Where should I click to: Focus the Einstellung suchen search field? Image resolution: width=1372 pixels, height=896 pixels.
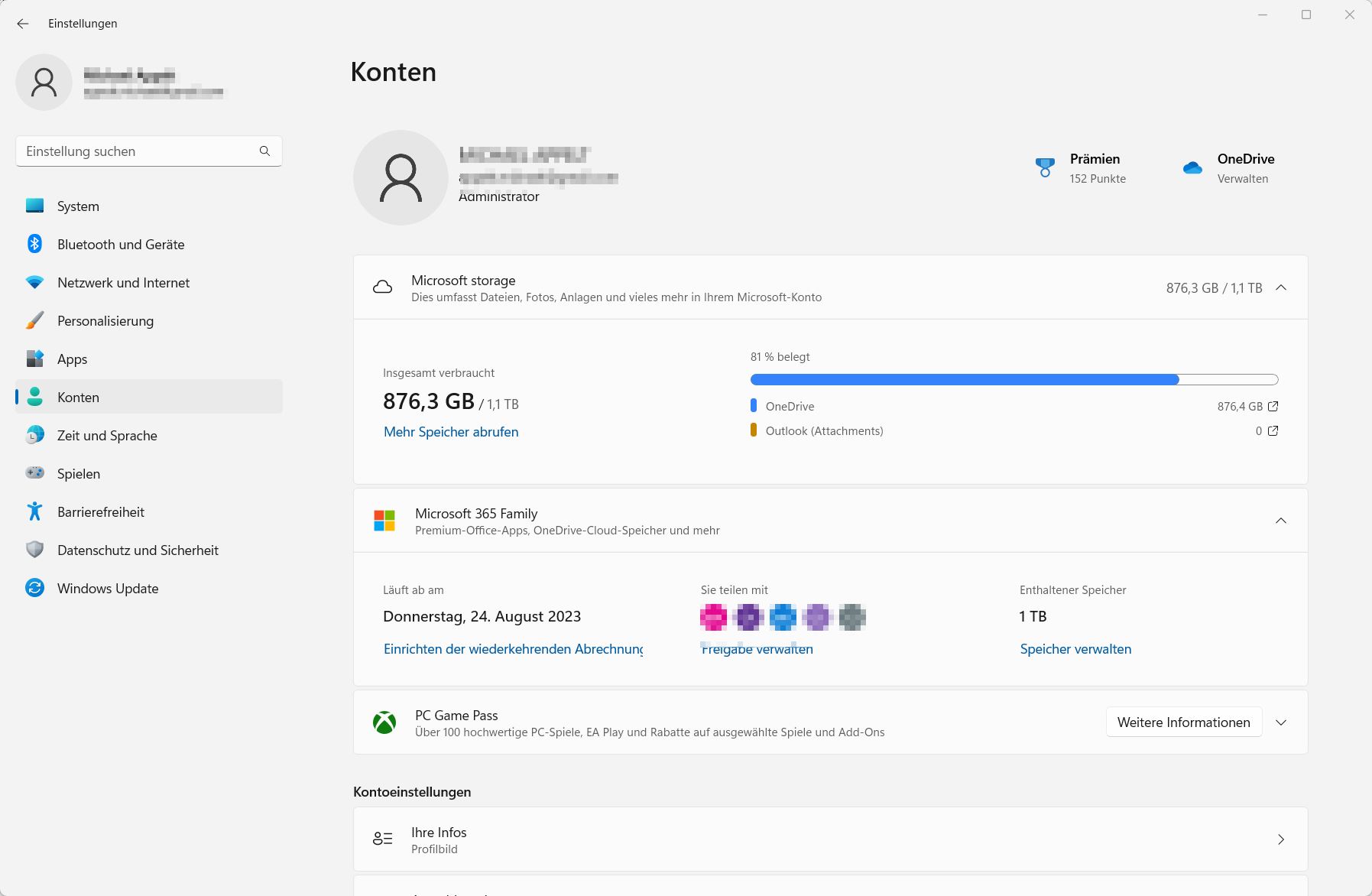[x=138, y=151]
